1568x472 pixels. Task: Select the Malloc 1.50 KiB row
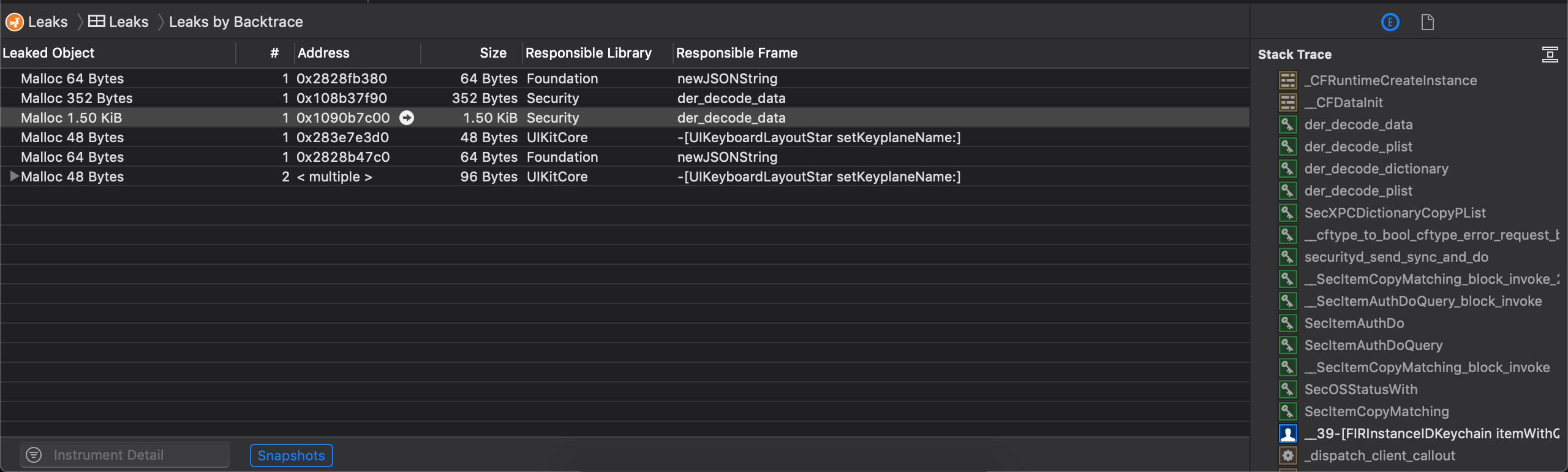pyautogui.click(x=625, y=118)
